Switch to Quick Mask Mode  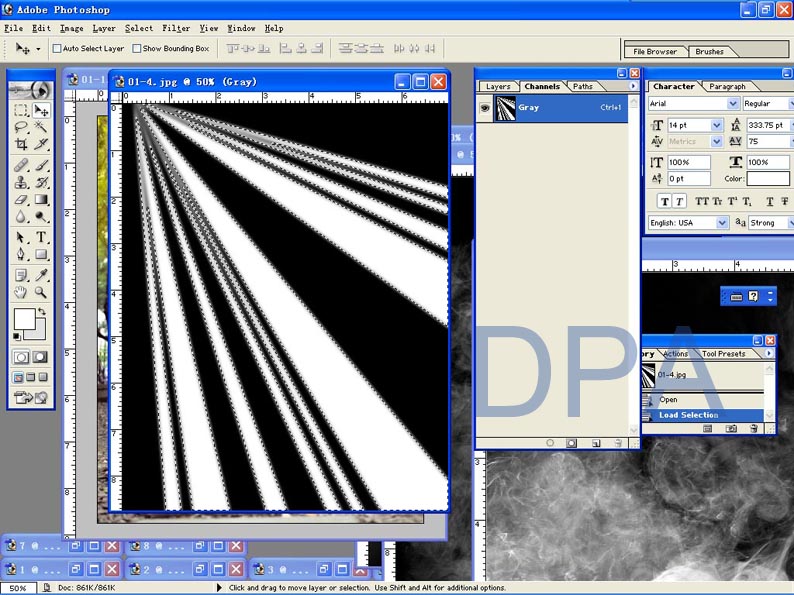(x=40, y=358)
